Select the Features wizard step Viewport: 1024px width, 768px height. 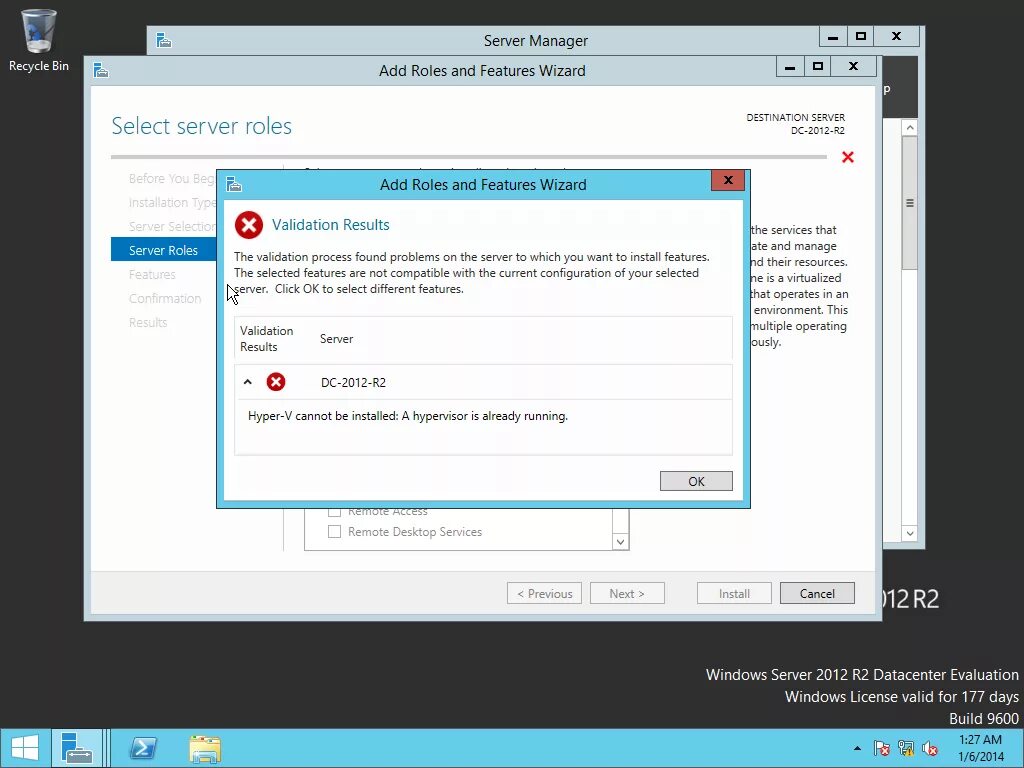point(152,274)
